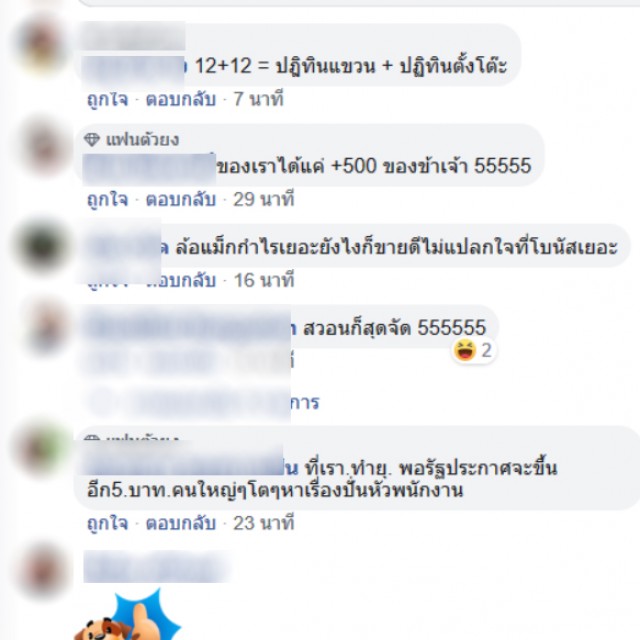This screenshot has width=640, height=640.
Task: Open the avatar beside the 5 บาท comment
Action: click(42, 448)
